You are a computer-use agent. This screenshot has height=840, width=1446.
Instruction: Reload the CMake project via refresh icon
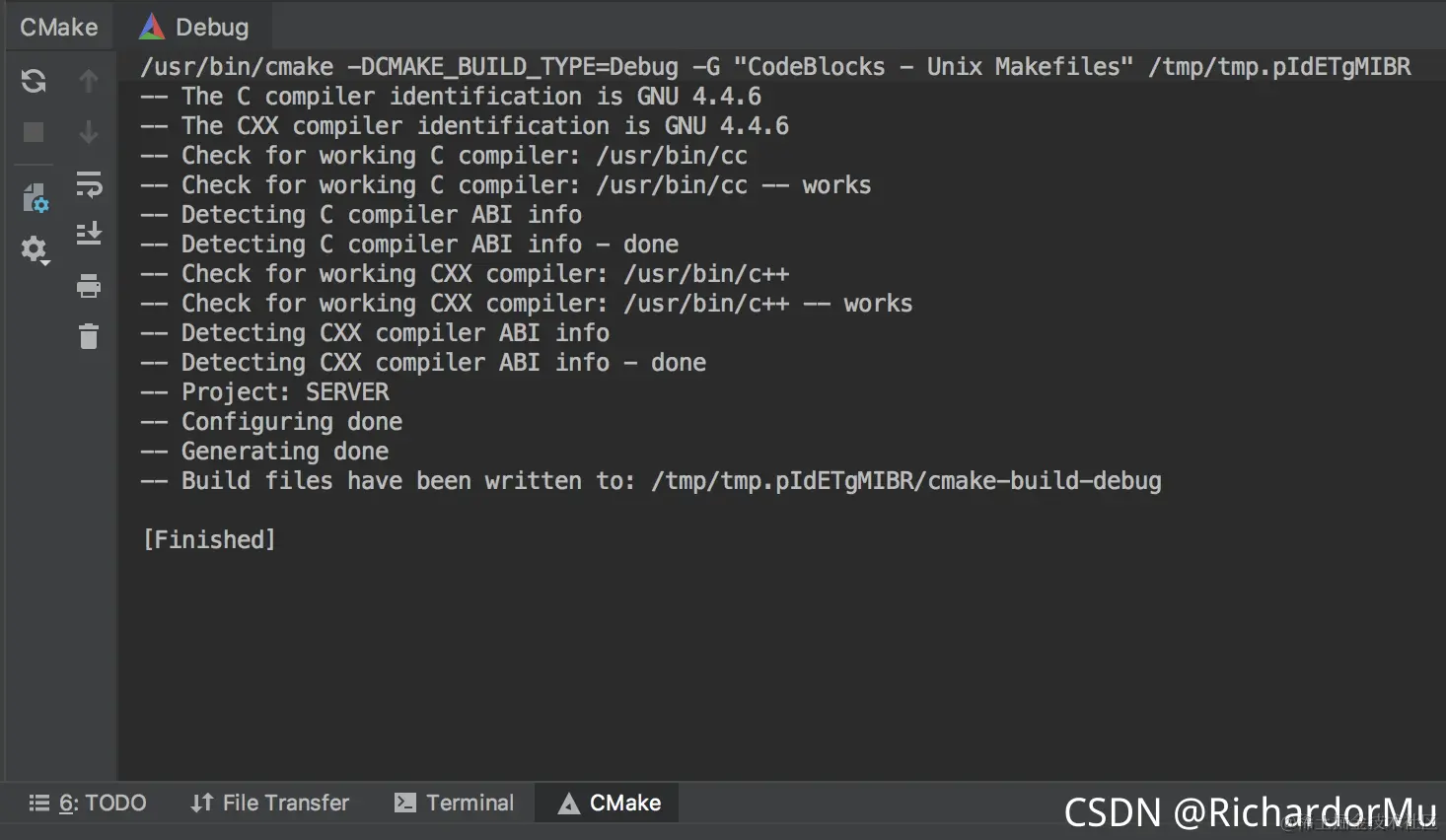[34, 81]
